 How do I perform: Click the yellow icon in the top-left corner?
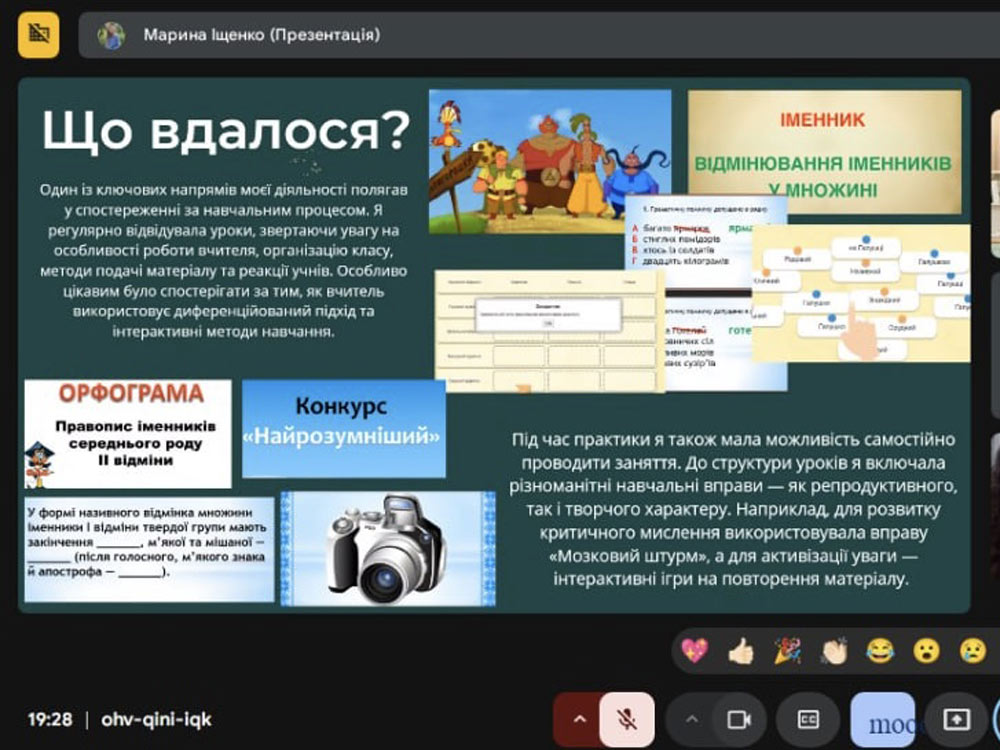[38, 34]
